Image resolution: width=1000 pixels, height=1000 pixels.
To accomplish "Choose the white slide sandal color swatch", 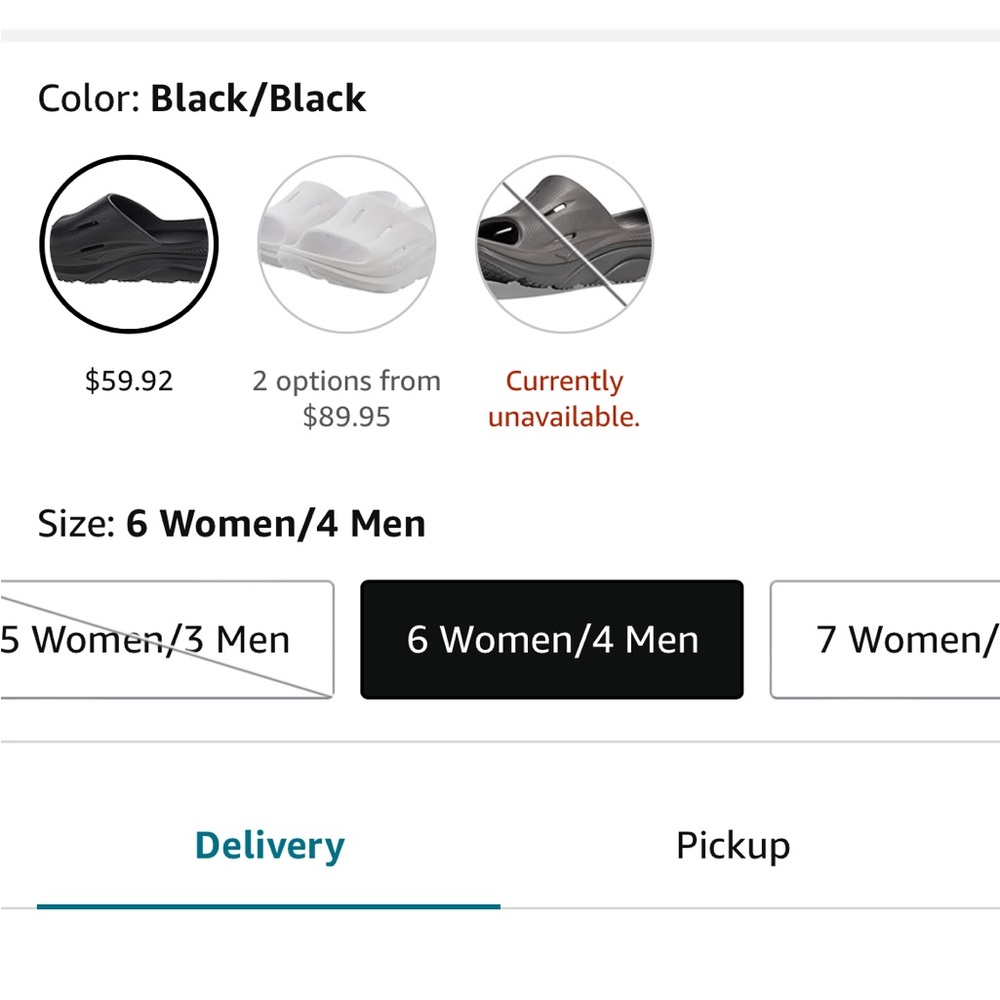I will click(x=347, y=245).
